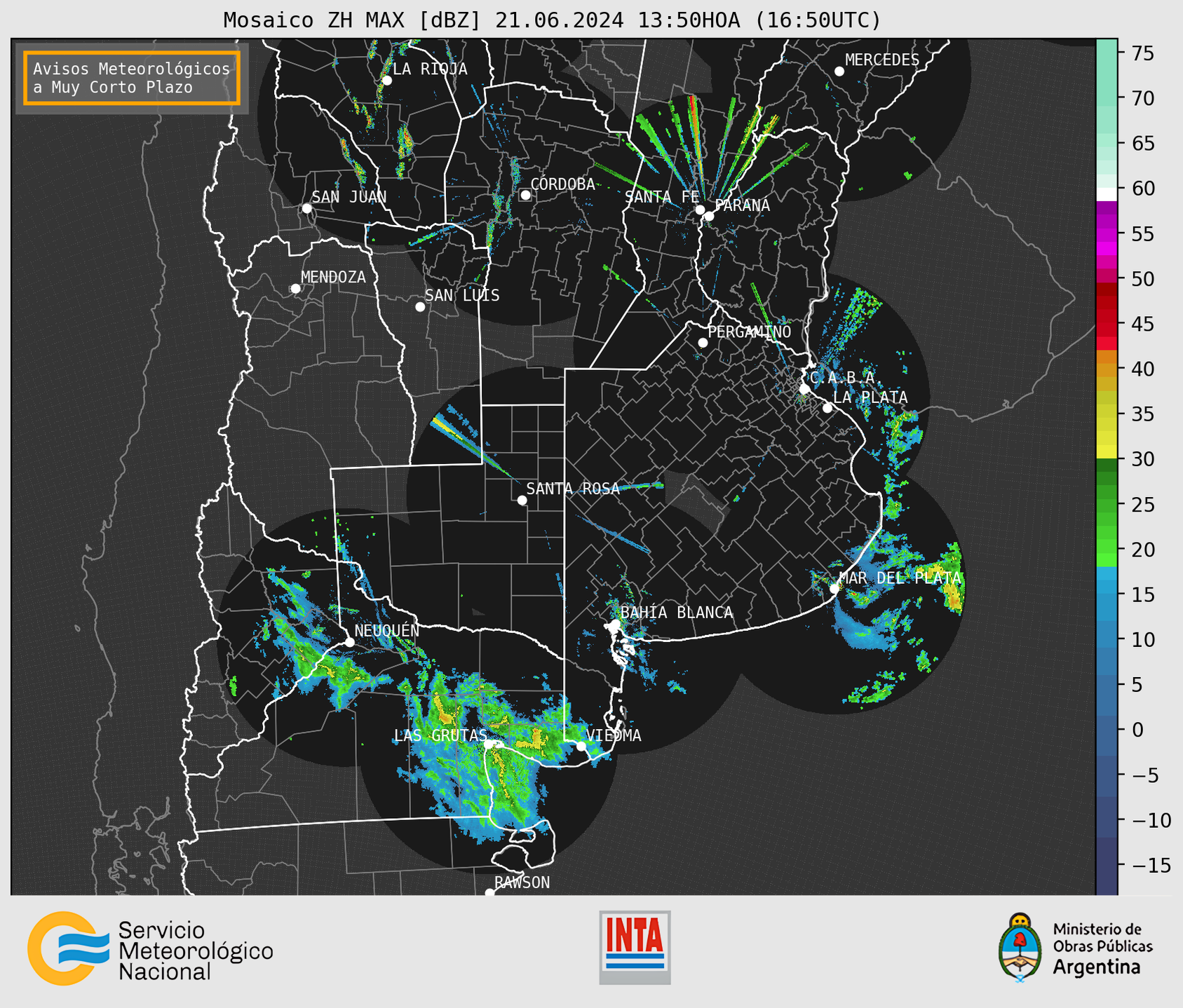The image size is (1183, 1008).
Task: Click the San Juan city marker
Action: click(306, 208)
